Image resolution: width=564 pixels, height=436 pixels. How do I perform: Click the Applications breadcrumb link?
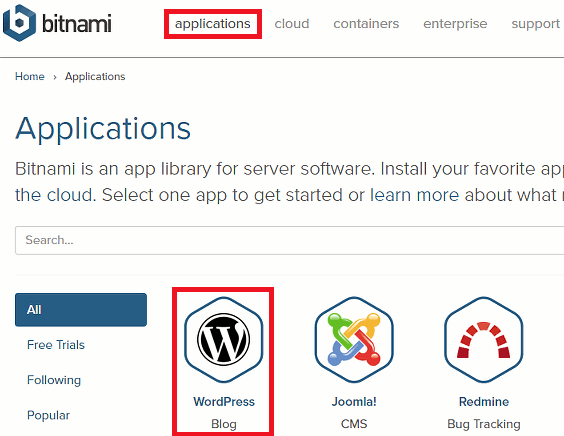pyautogui.click(x=95, y=76)
